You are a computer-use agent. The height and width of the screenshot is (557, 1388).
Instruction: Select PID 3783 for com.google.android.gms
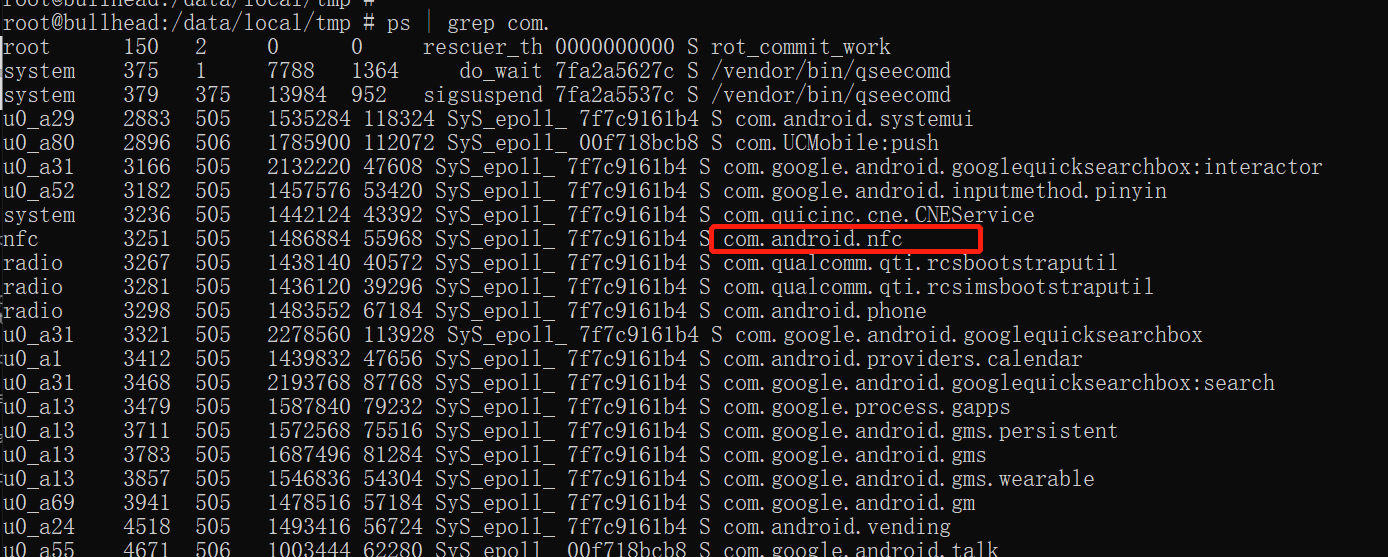tap(147, 455)
